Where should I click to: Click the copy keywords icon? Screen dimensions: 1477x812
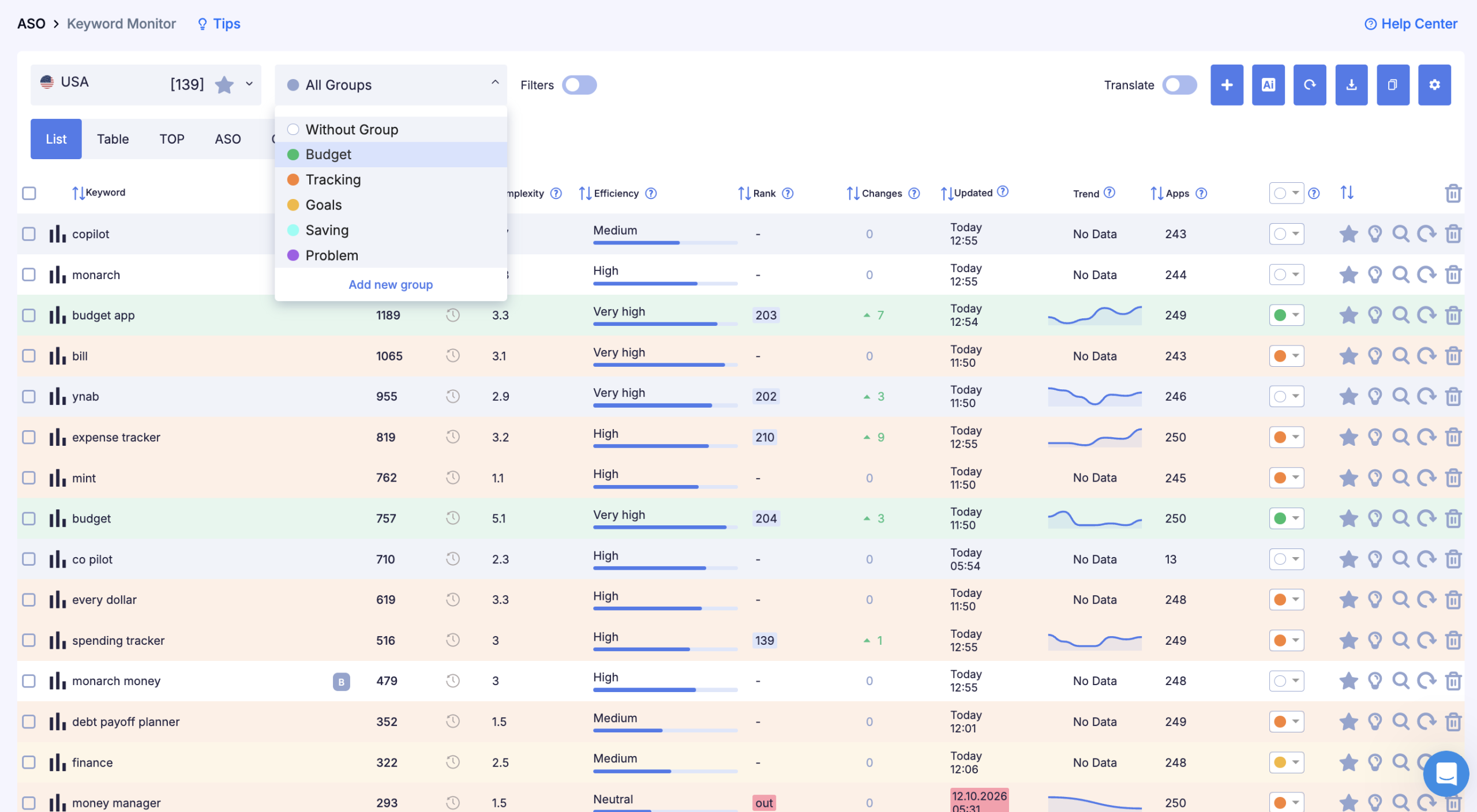(x=1393, y=85)
